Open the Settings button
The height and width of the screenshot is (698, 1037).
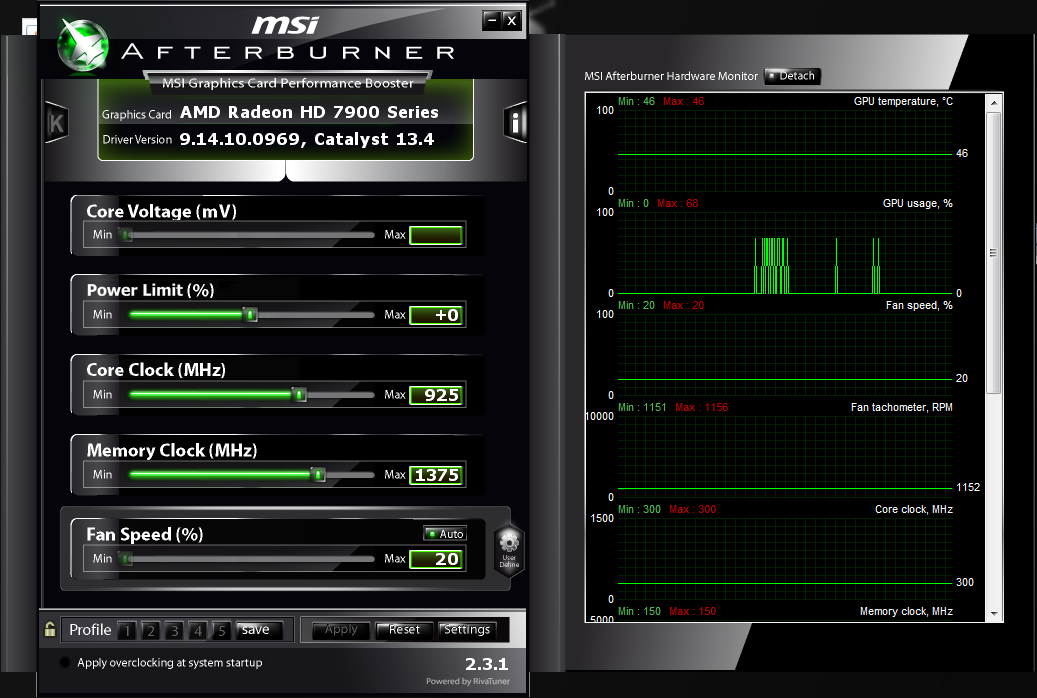pos(467,630)
